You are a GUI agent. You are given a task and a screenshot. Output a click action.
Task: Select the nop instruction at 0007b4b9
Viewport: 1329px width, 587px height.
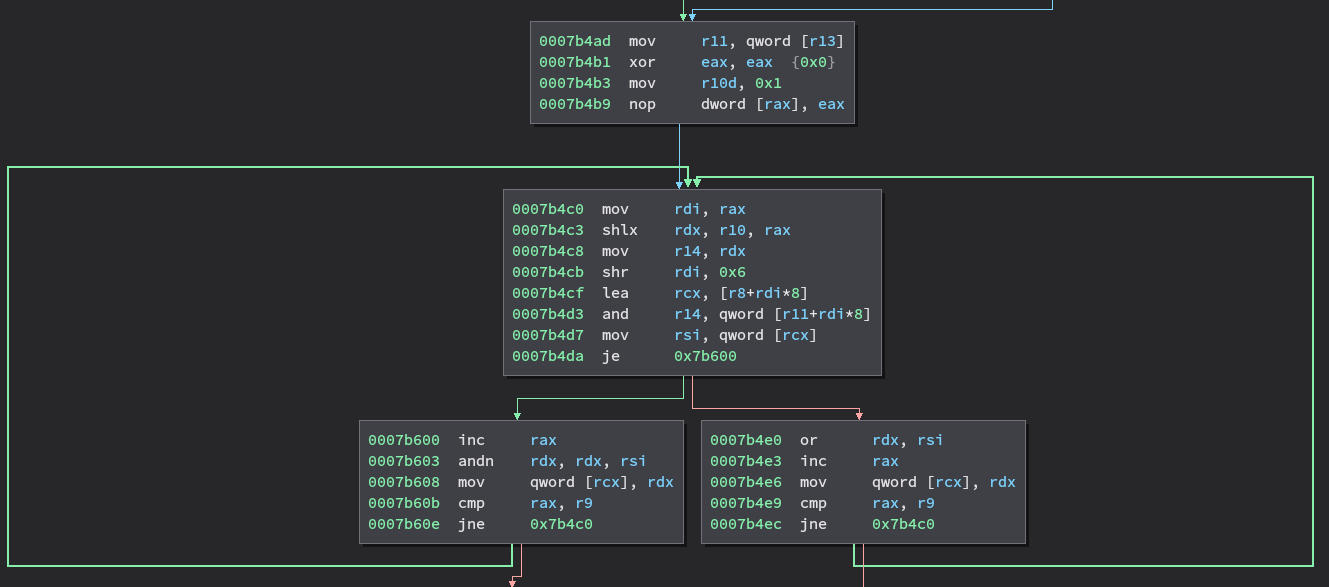pos(641,104)
